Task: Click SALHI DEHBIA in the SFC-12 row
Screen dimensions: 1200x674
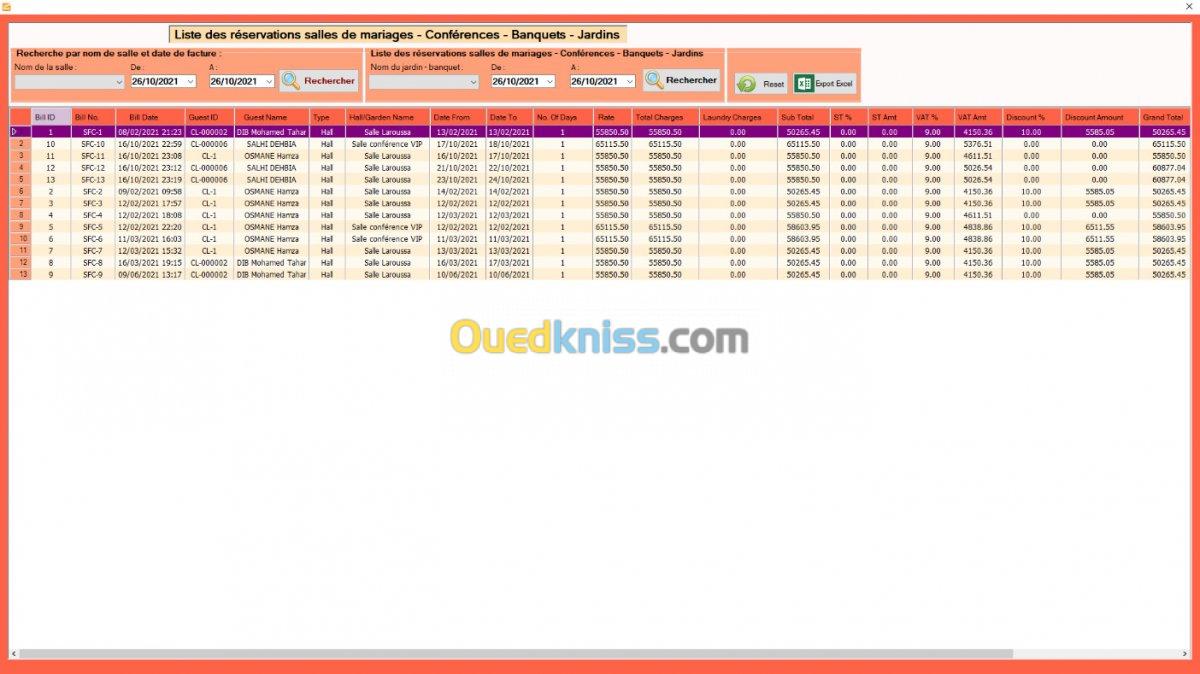Action: point(272,168)
